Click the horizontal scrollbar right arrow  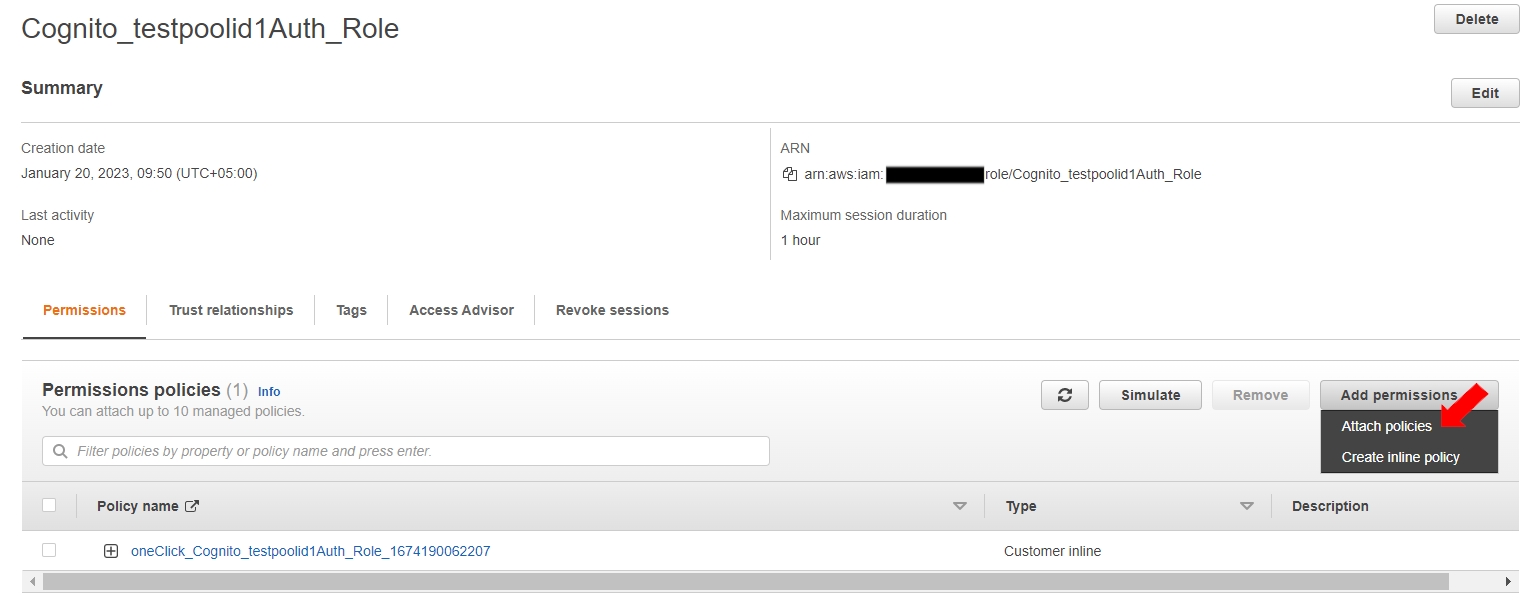1509,581
